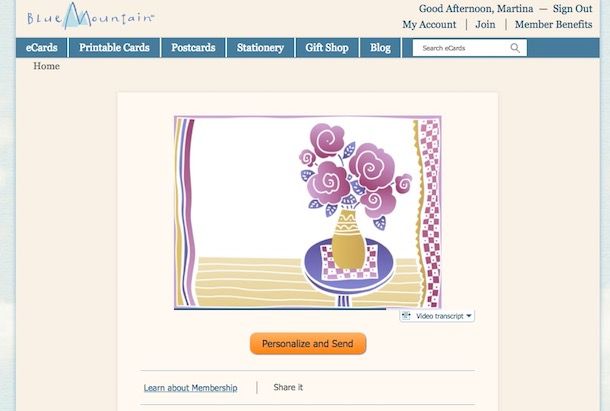
Task: Open the Gift Shop tab
Action: click(x=327, y=47)
